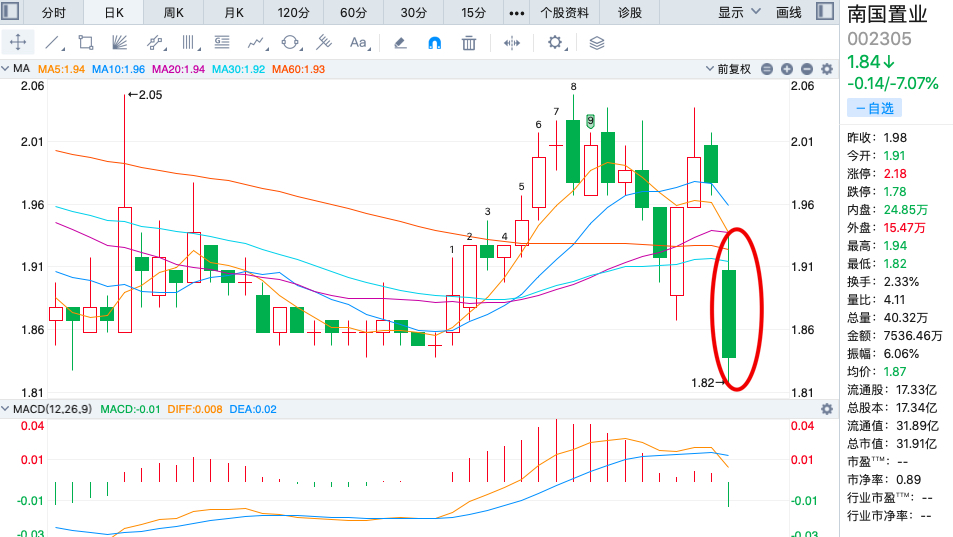Switch to 120分 period tab

click(x=294, y=13)
